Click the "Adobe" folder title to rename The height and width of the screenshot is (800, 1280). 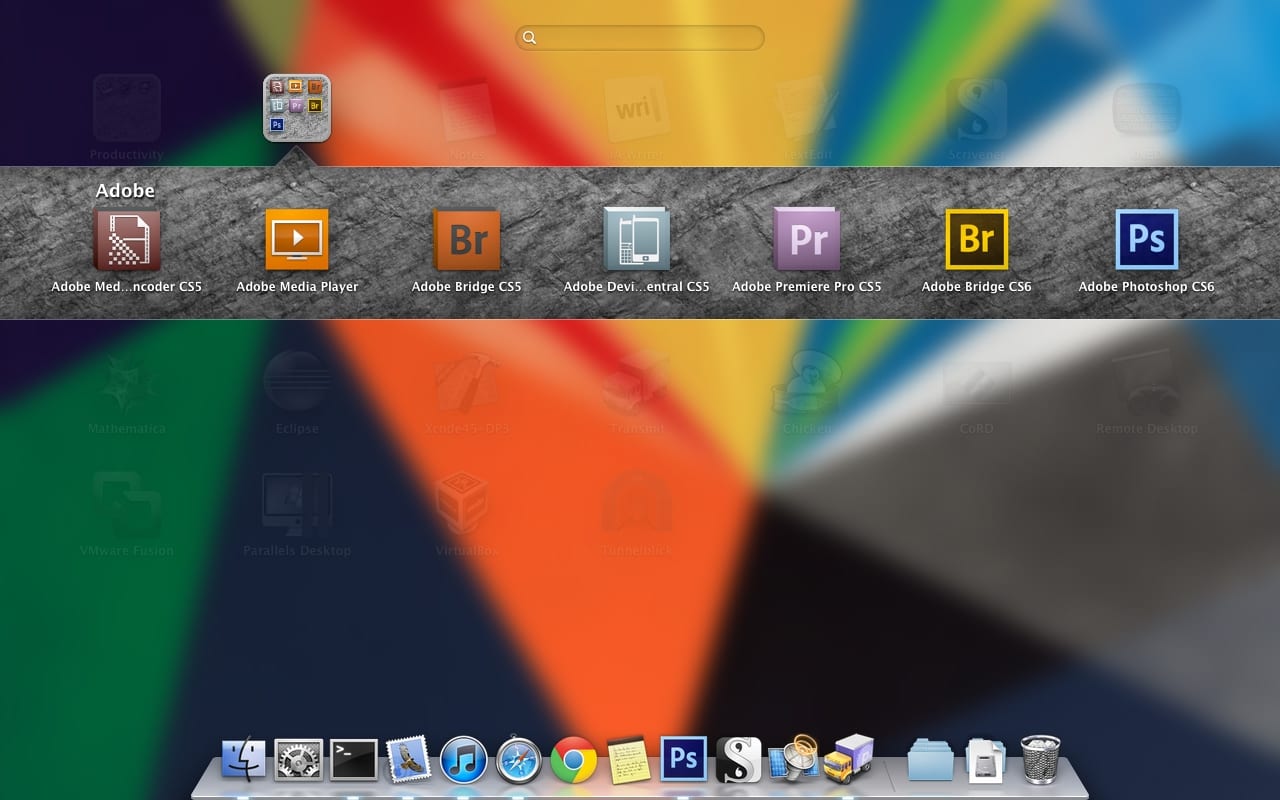coord(125,190)
